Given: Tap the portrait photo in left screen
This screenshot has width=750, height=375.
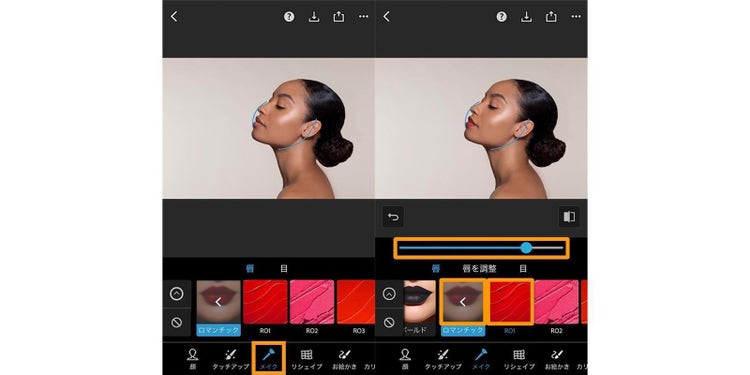Looking at the screenshot, I should tap(268, 128).
